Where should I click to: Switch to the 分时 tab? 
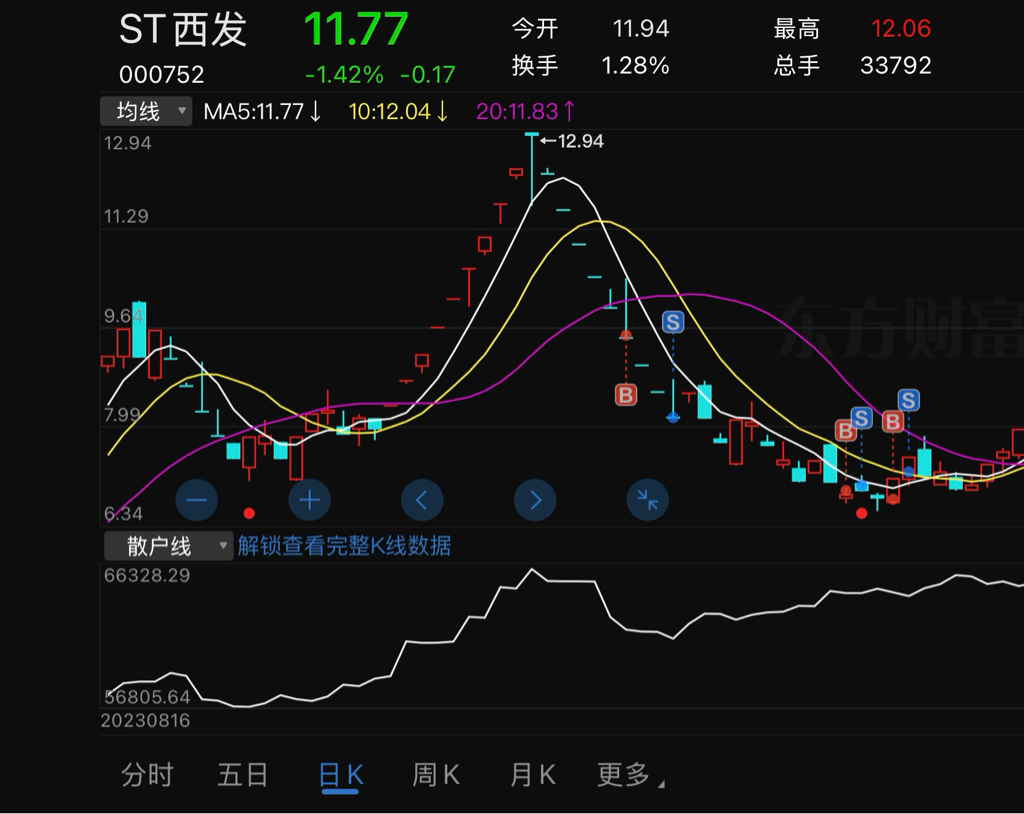(x=147, y=775)
